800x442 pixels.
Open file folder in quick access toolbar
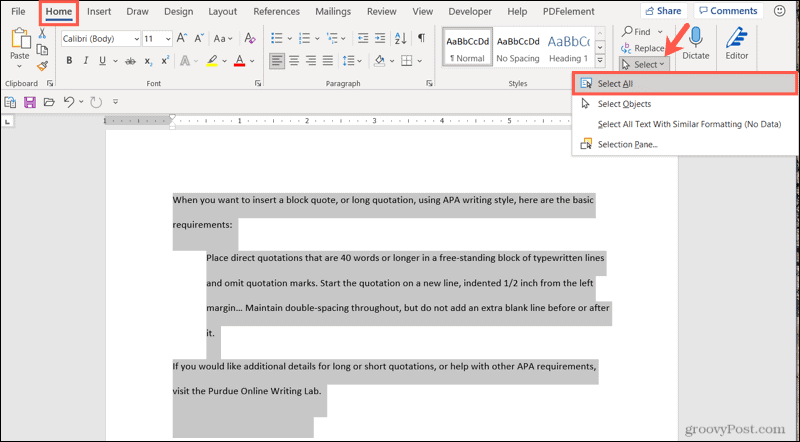49,102
